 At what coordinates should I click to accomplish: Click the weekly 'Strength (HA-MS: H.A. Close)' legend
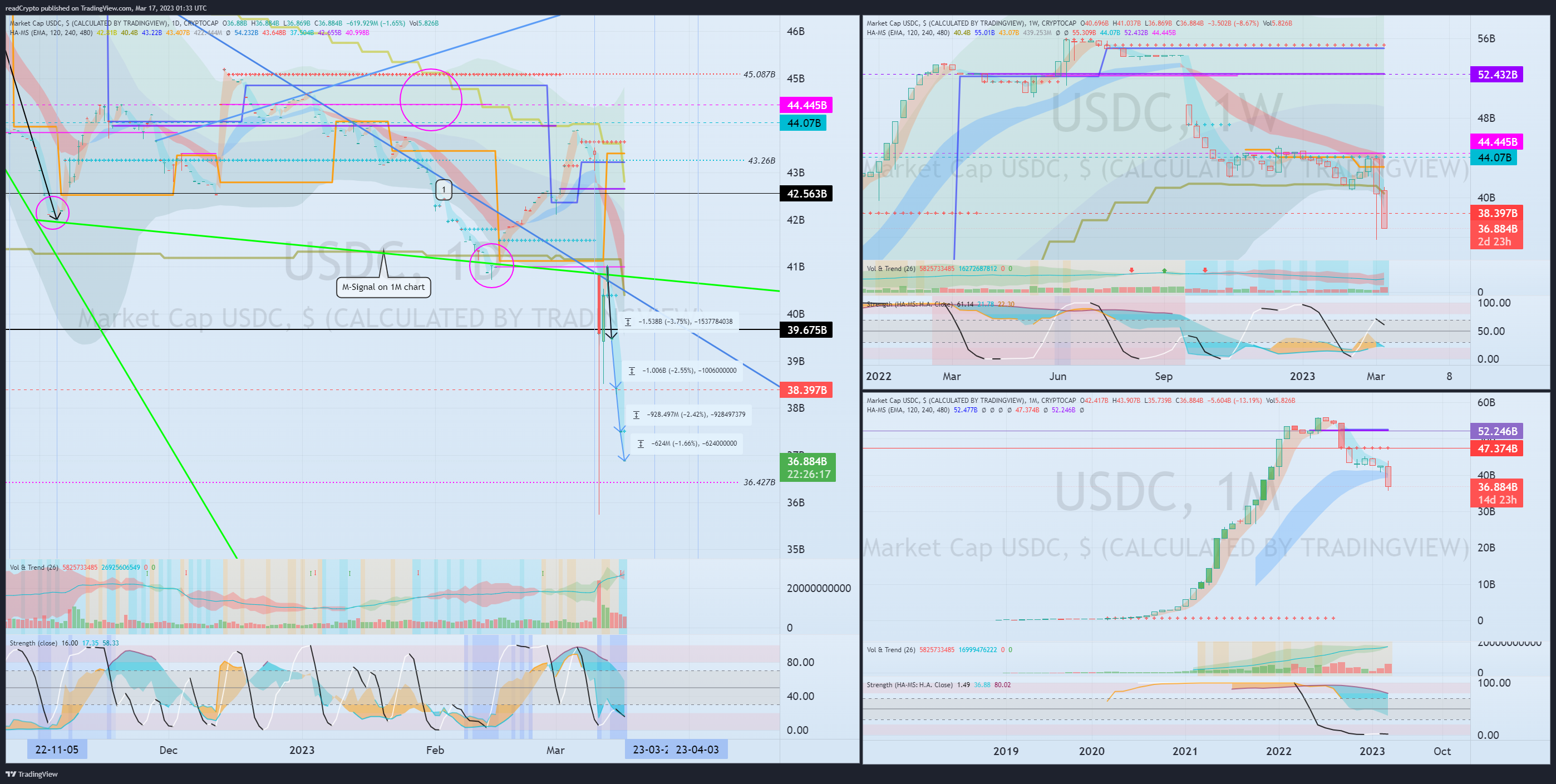pos(910,304)
